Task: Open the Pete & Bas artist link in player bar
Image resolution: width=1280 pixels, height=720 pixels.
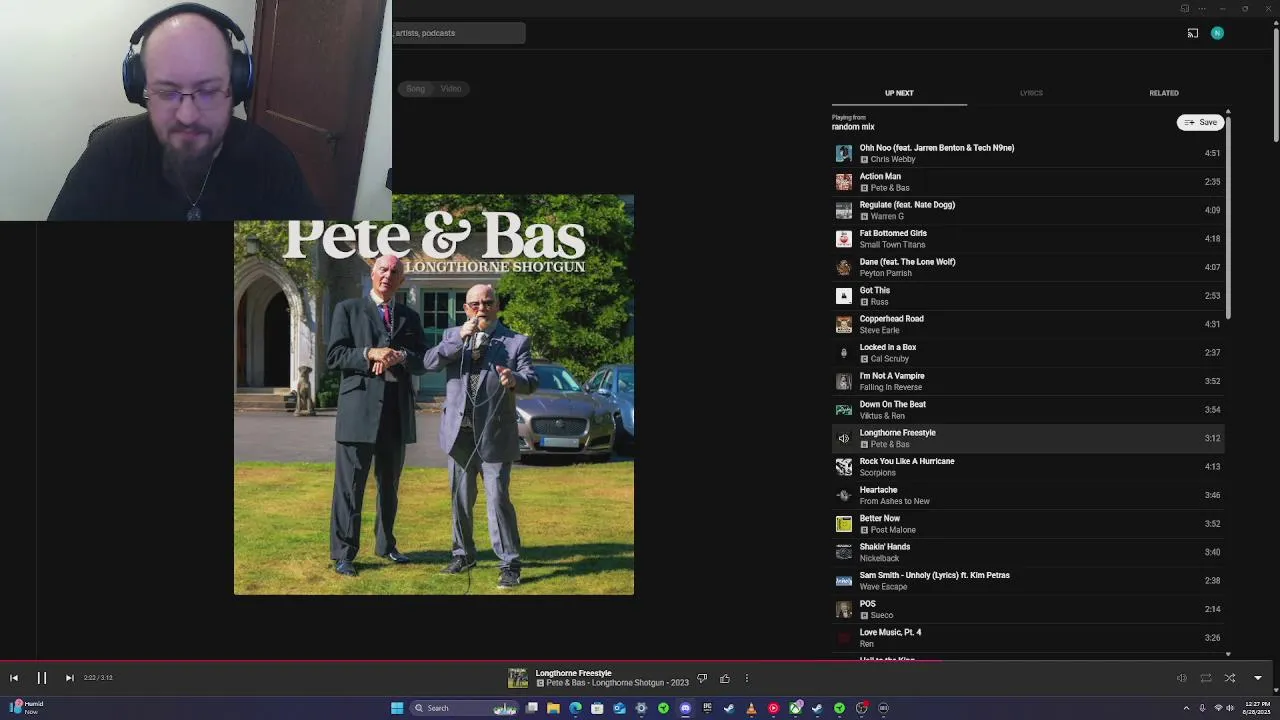Action: [566, 683]
